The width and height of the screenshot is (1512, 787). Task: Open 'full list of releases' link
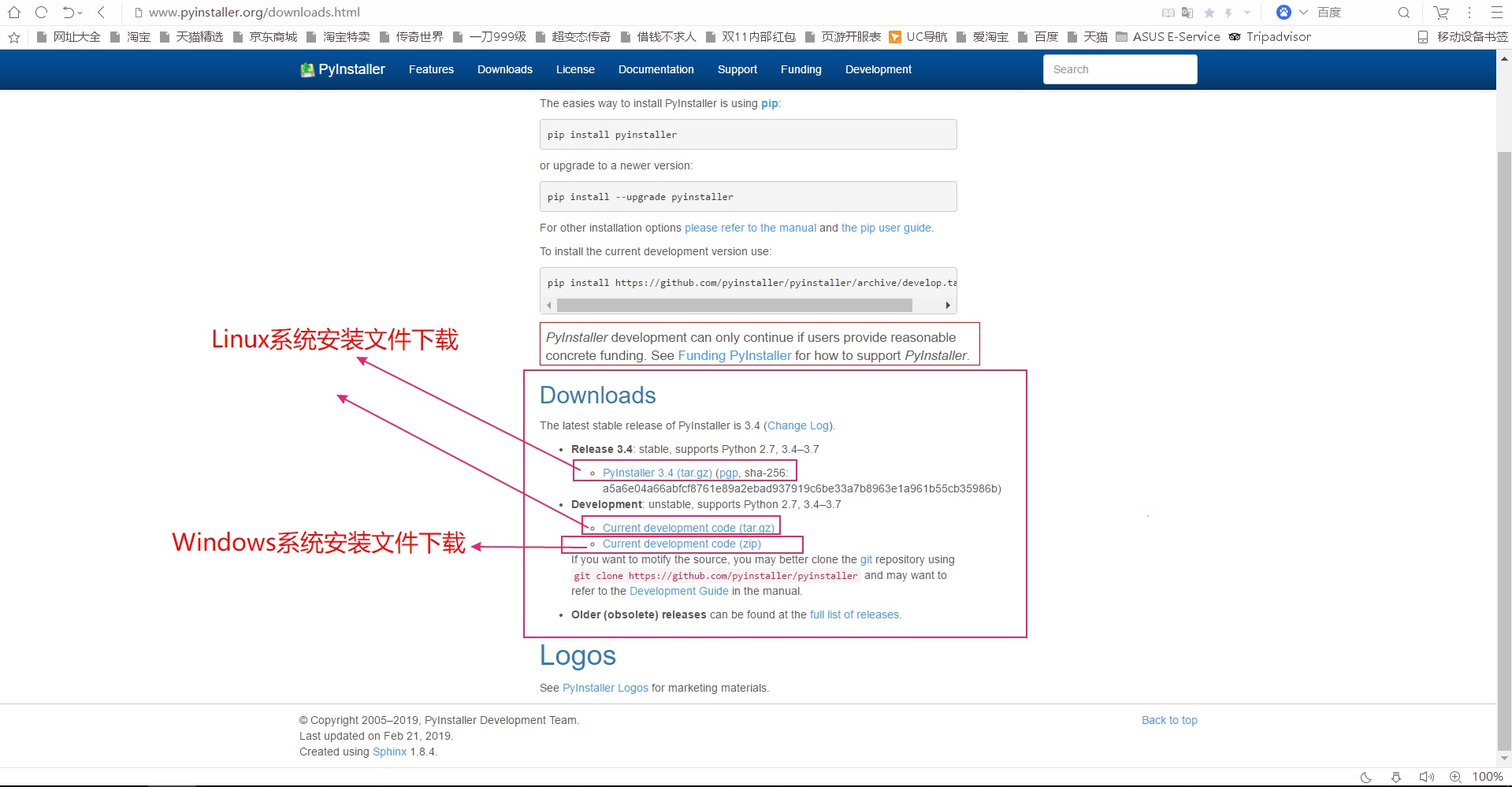click(854, 614)
